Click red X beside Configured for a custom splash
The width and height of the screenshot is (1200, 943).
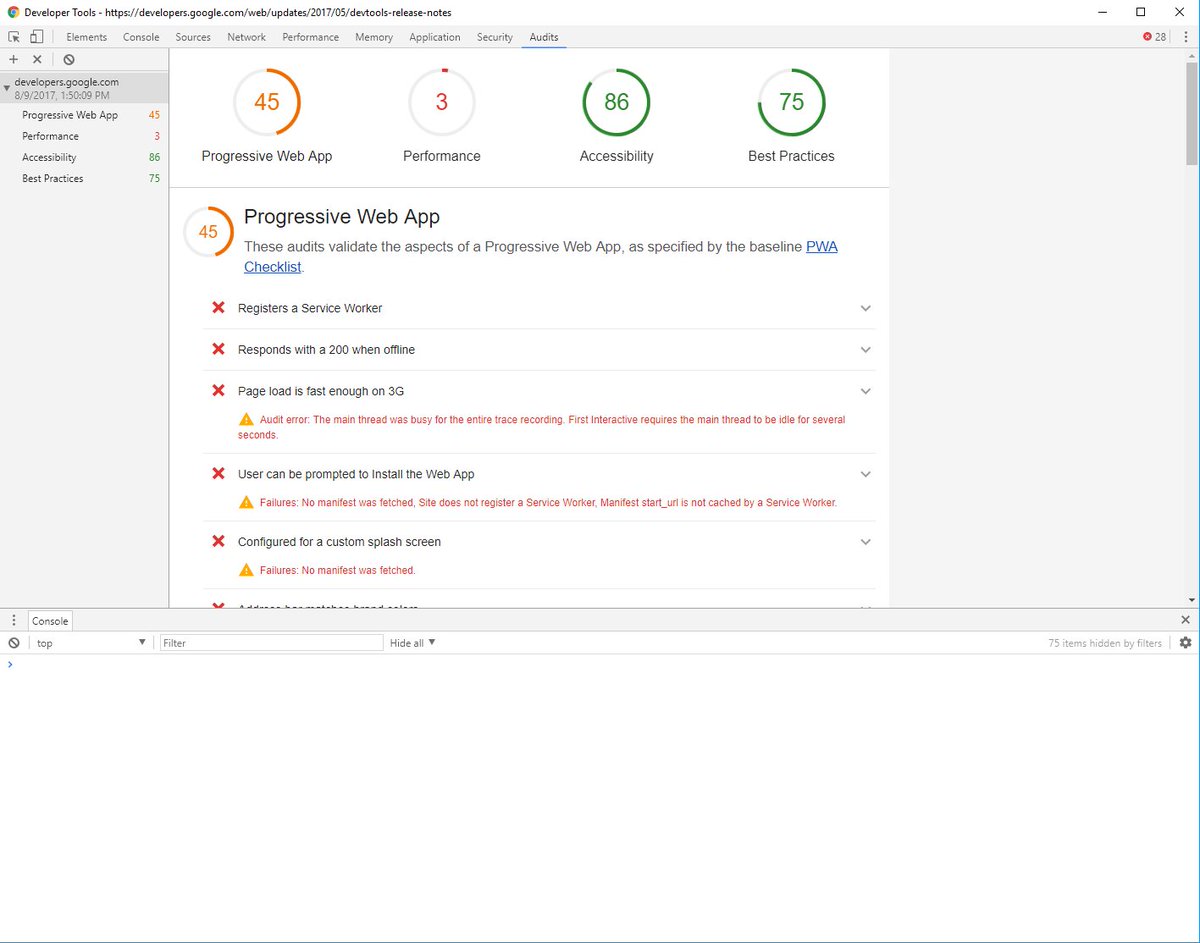[218, 541]
